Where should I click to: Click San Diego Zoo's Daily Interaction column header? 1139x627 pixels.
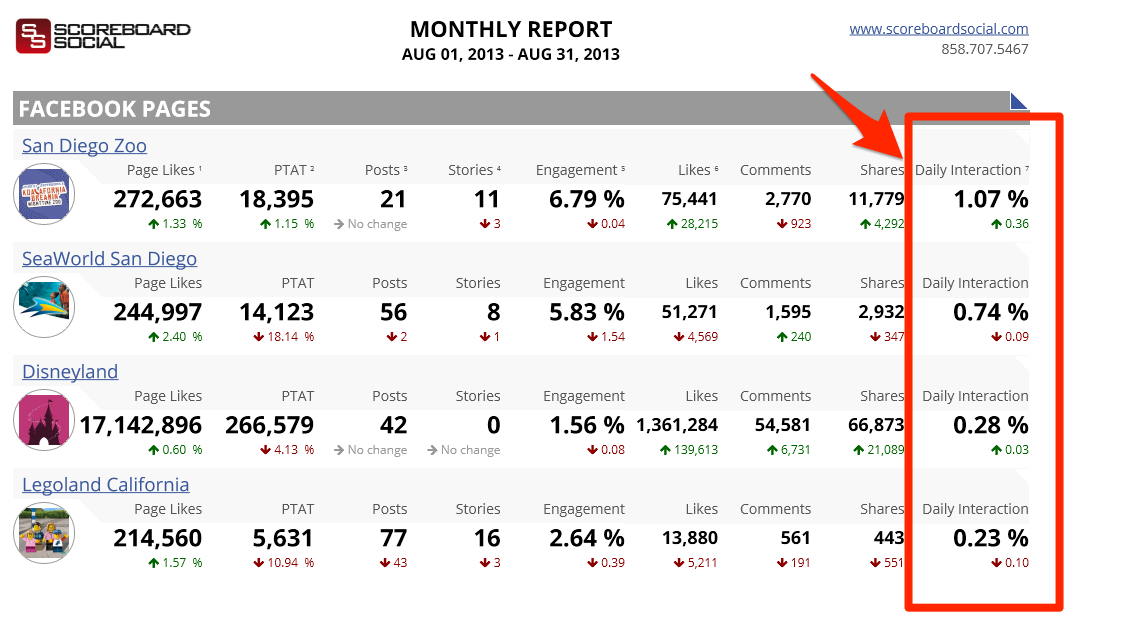click(x=972, y=170)
